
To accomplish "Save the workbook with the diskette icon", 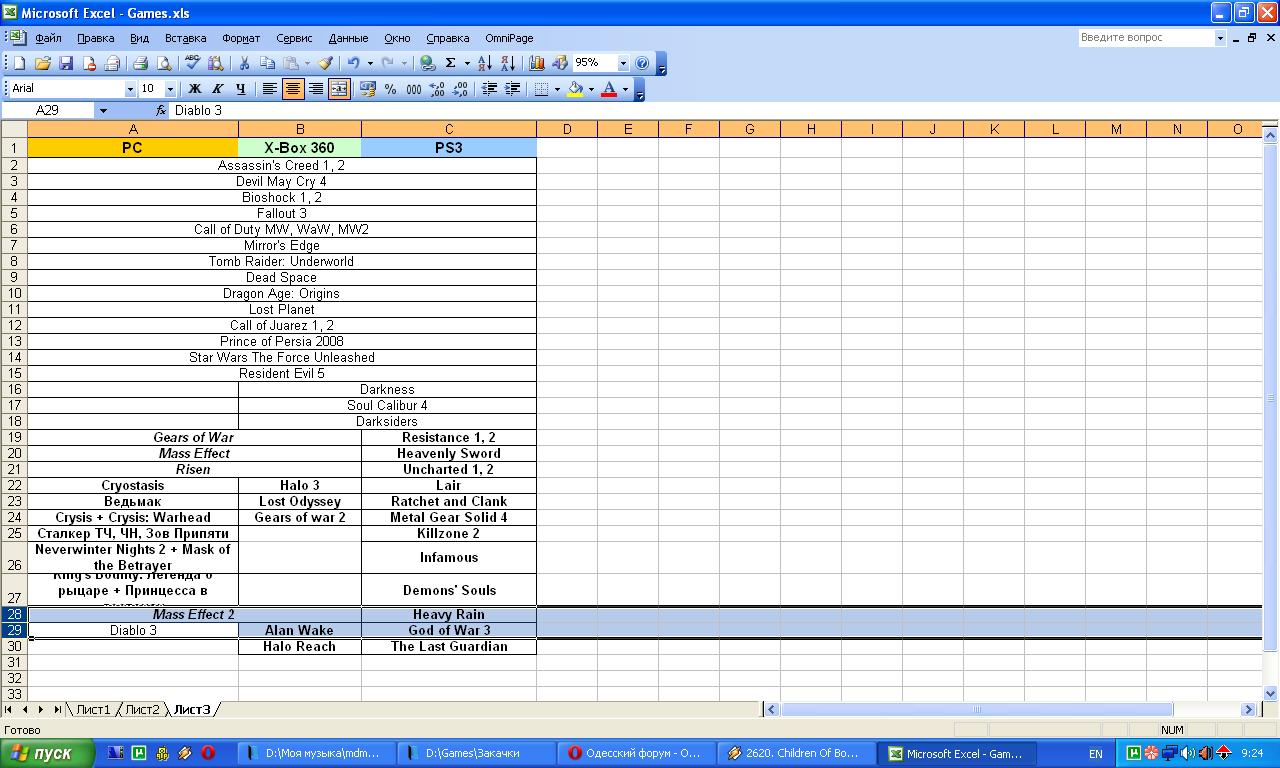I will pos(66,63).
